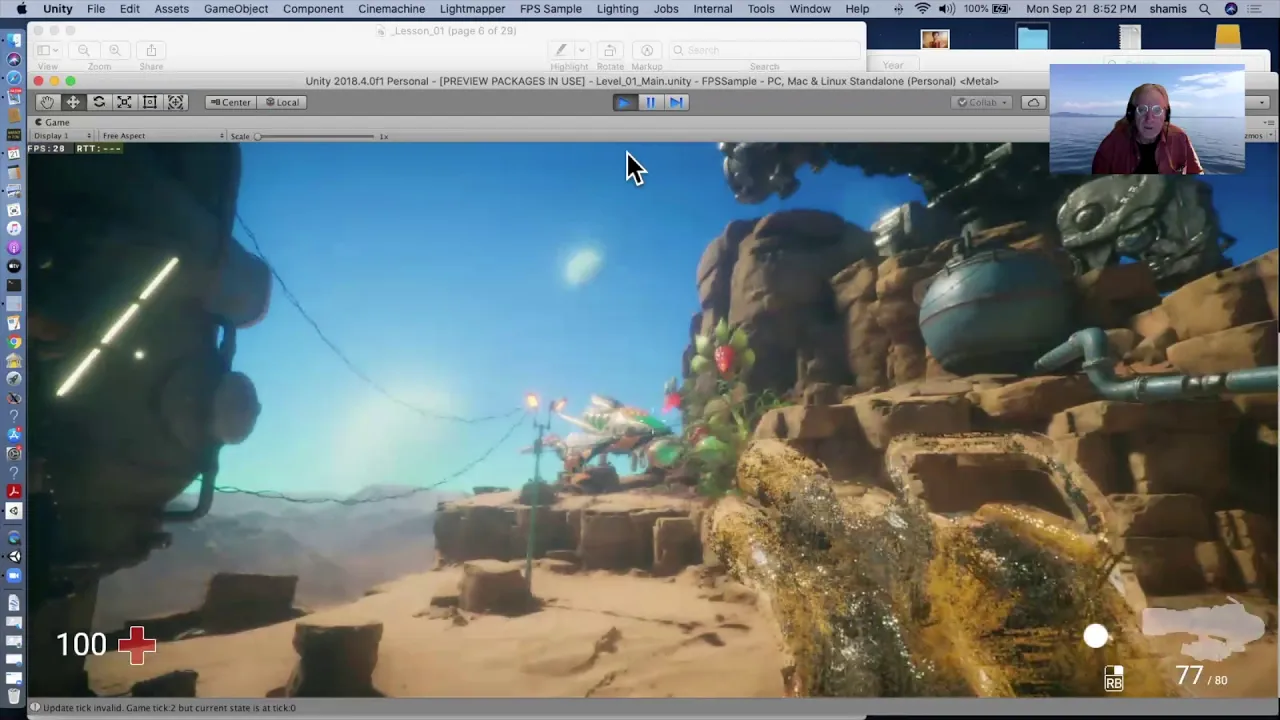Adjust the Game view Scale slider
The image size is (1280, 720).
pos(315,136)
